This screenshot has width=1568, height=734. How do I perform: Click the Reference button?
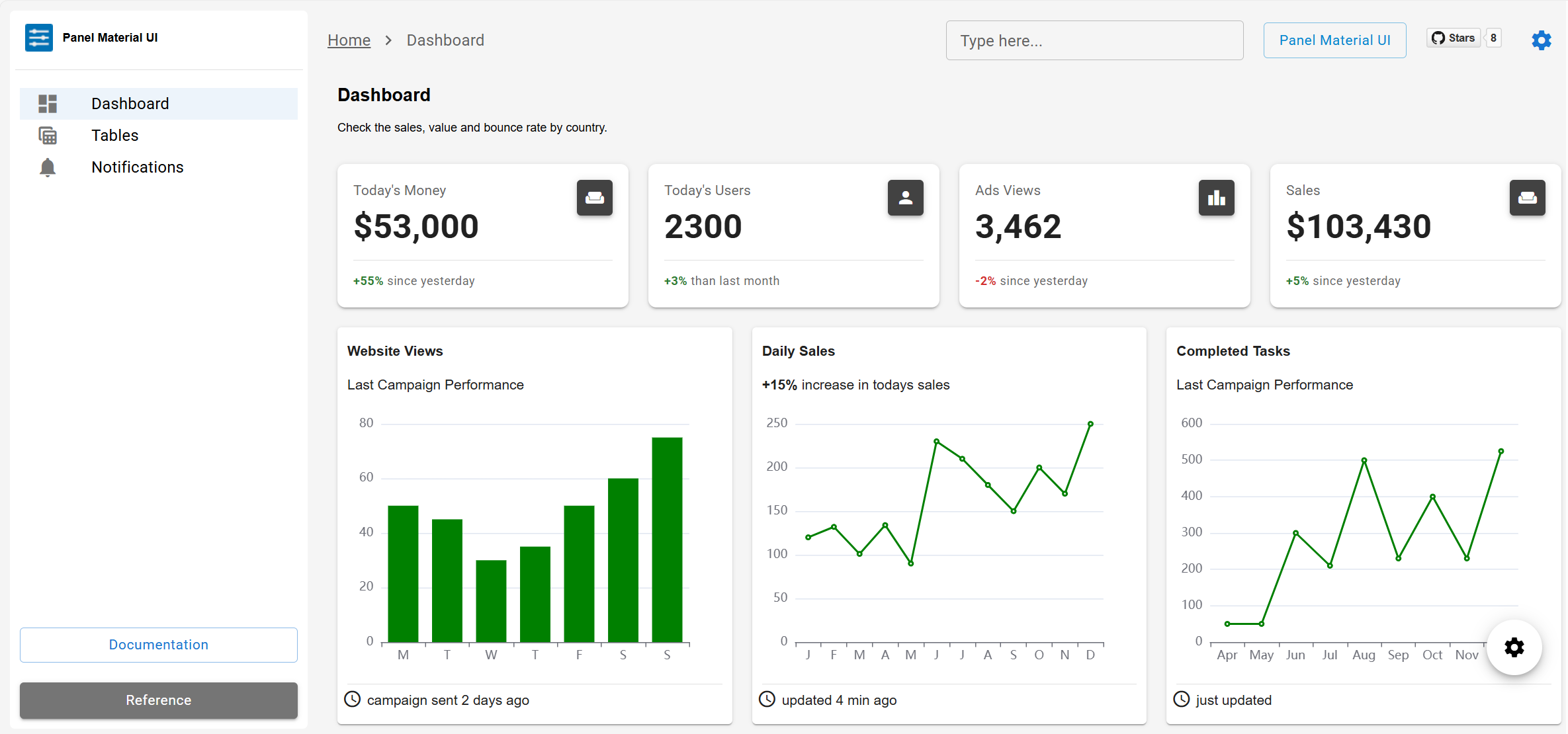point(158,700)
